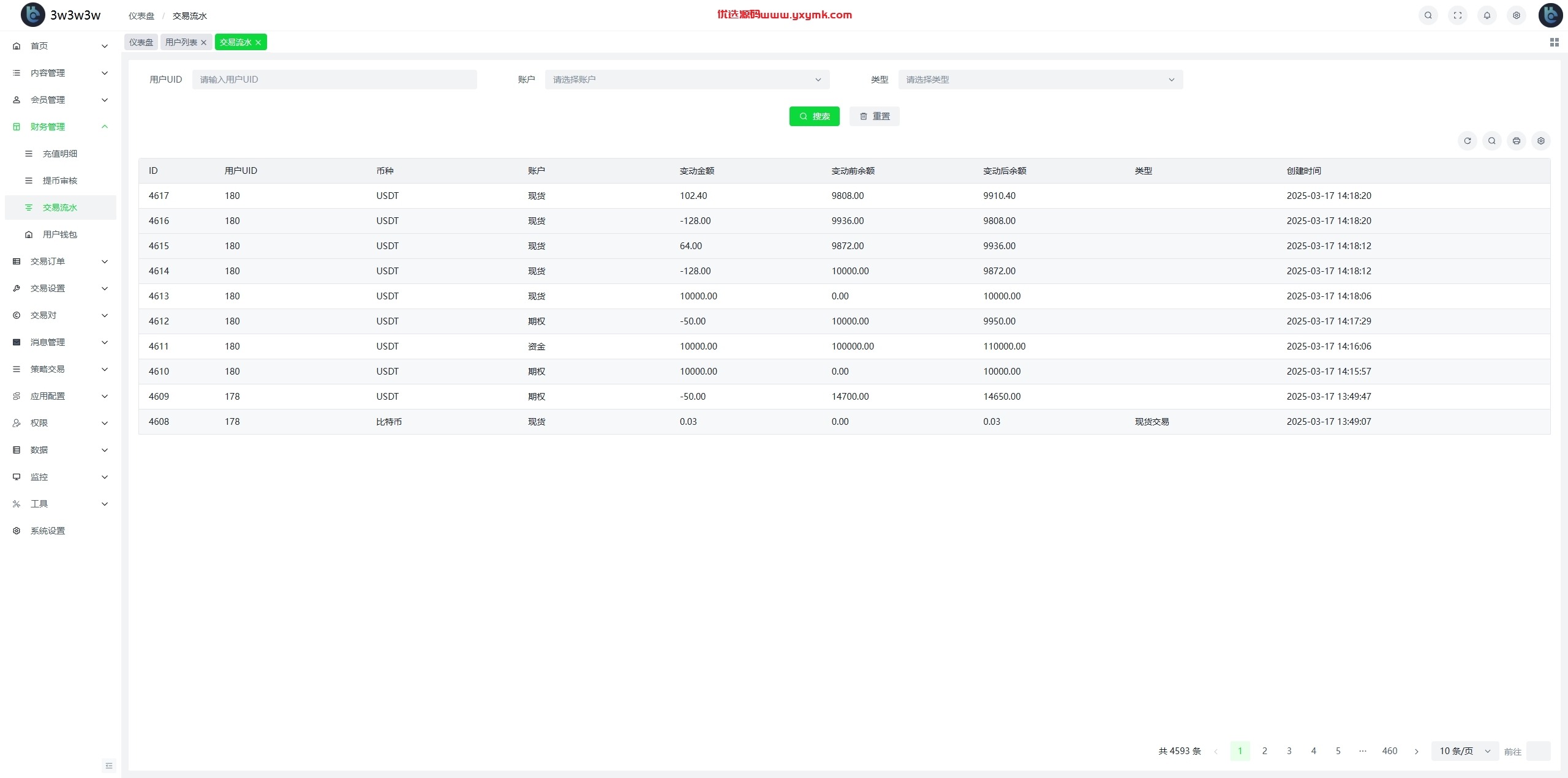Open header search icon
Image resolution: width=1568 pixels, height=778 pixels.
(1428, 15)
